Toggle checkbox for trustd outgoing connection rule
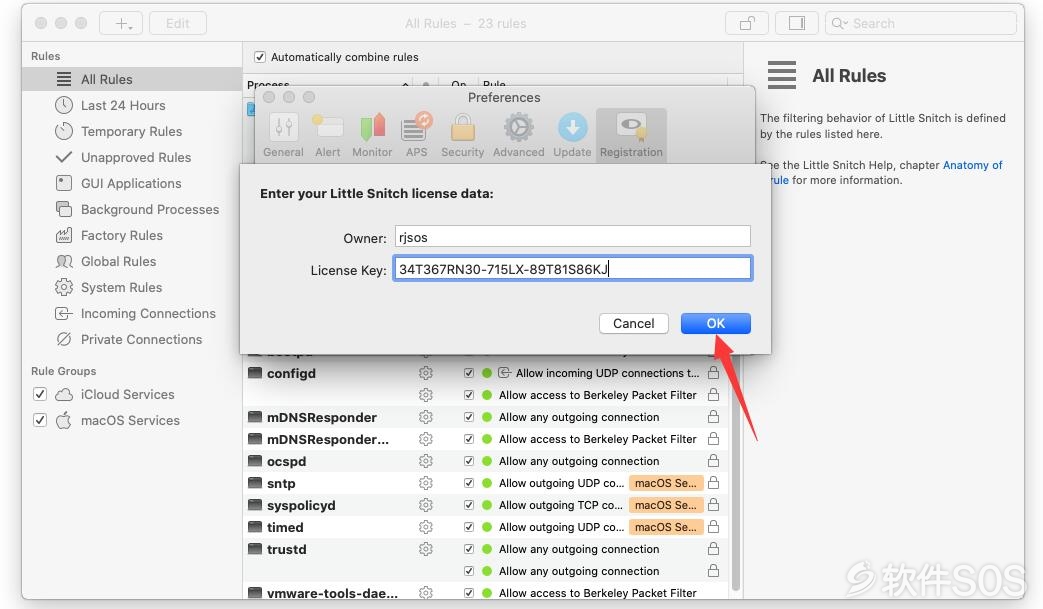Image resolution: width=1043 pixels, height=609 pixels. tap(469, 548)
